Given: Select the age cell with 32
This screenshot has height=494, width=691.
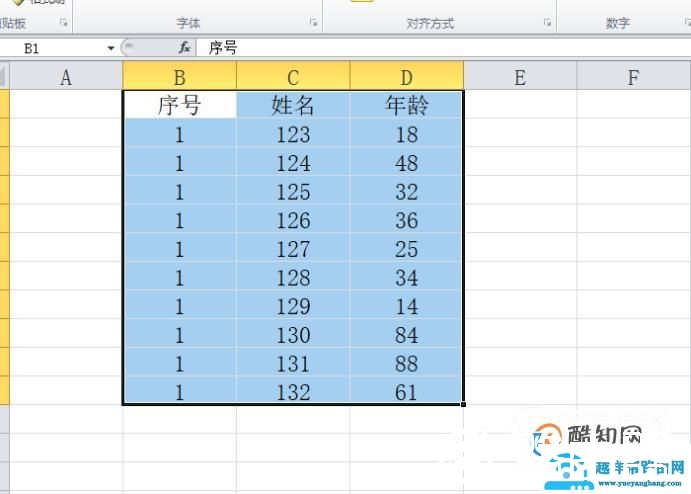Looking at the screenshot, I should pyautogui.click(x=406, y=190).
